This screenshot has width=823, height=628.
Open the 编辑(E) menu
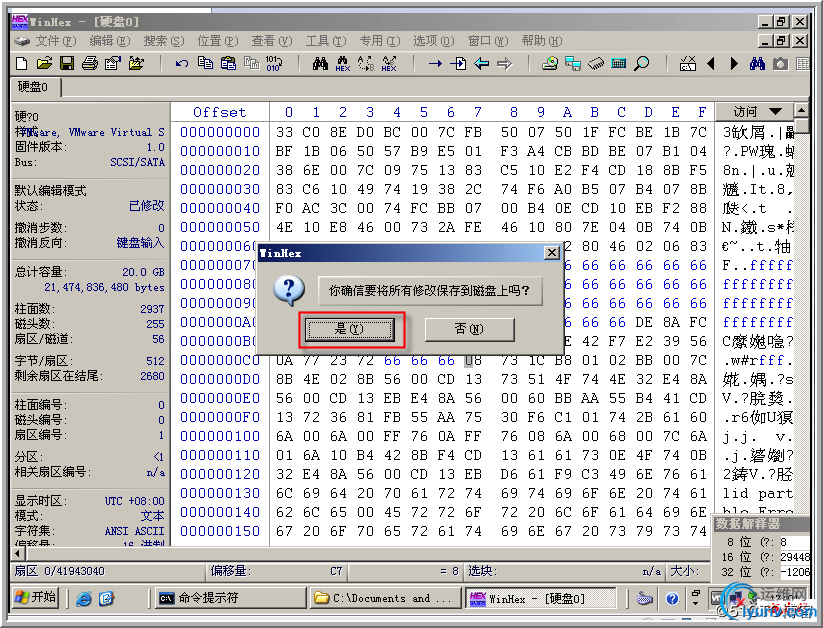(x=110, y=41)
